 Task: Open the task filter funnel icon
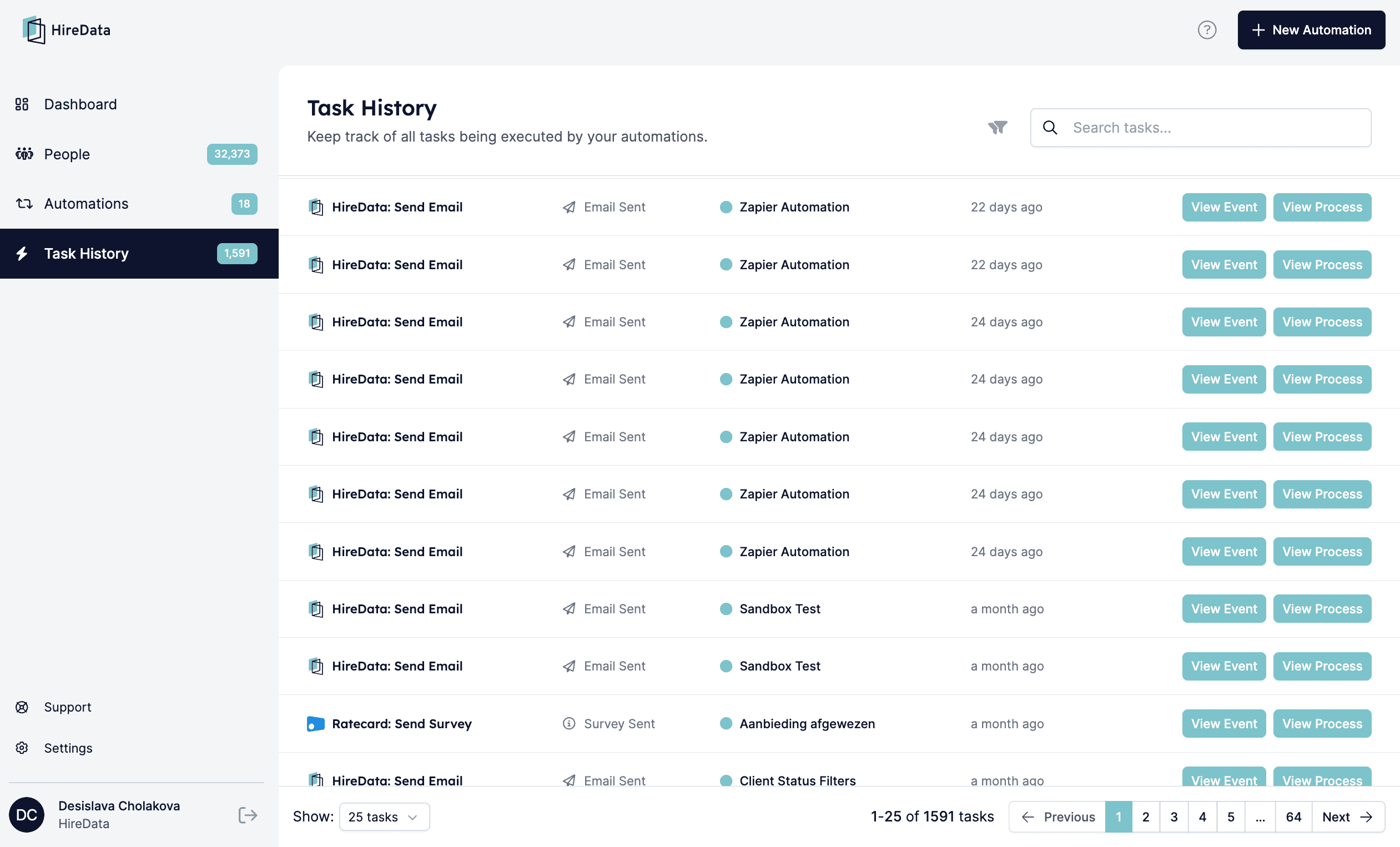tap(997, 127)
